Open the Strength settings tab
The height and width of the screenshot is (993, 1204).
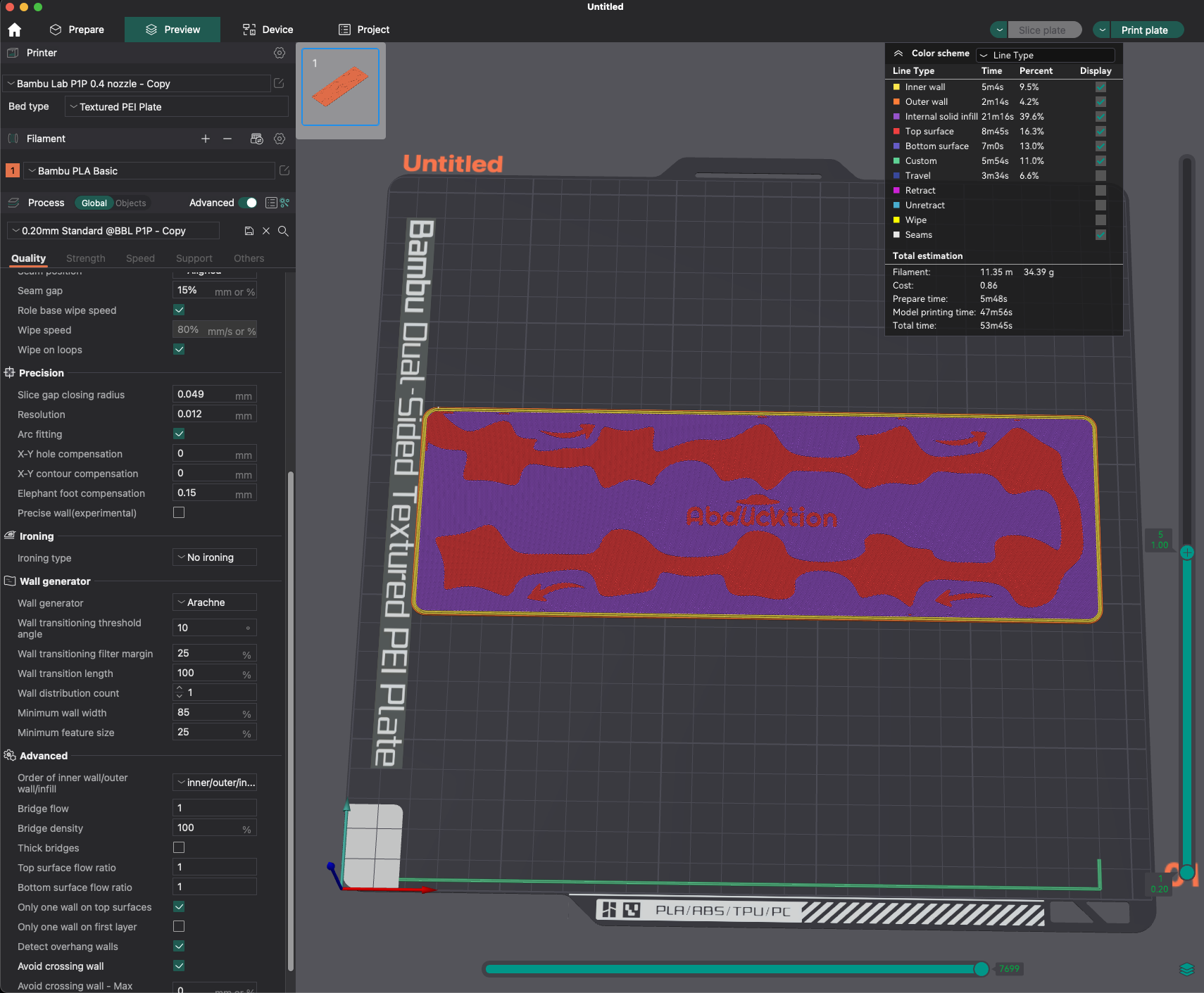(86, 258)
